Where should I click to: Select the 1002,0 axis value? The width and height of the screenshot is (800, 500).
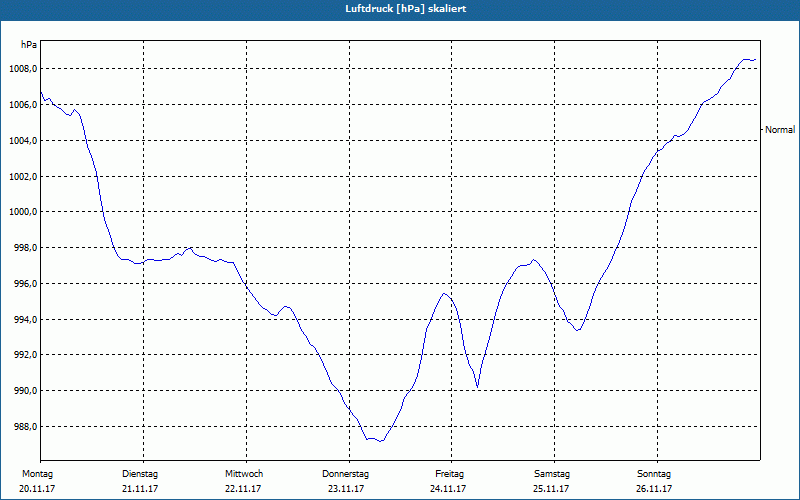point(23,177)
